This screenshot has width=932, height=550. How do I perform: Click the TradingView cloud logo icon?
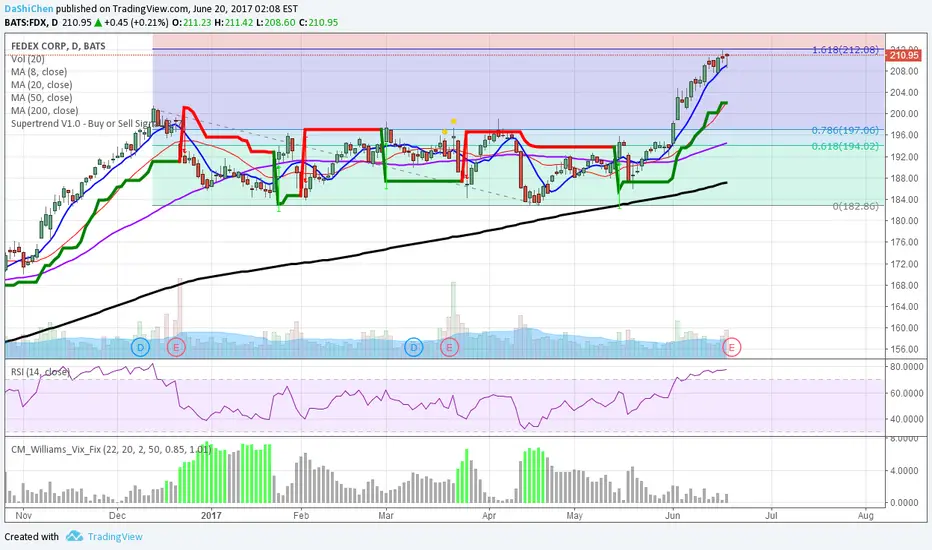pyautogui.click(x=74, y=536)
